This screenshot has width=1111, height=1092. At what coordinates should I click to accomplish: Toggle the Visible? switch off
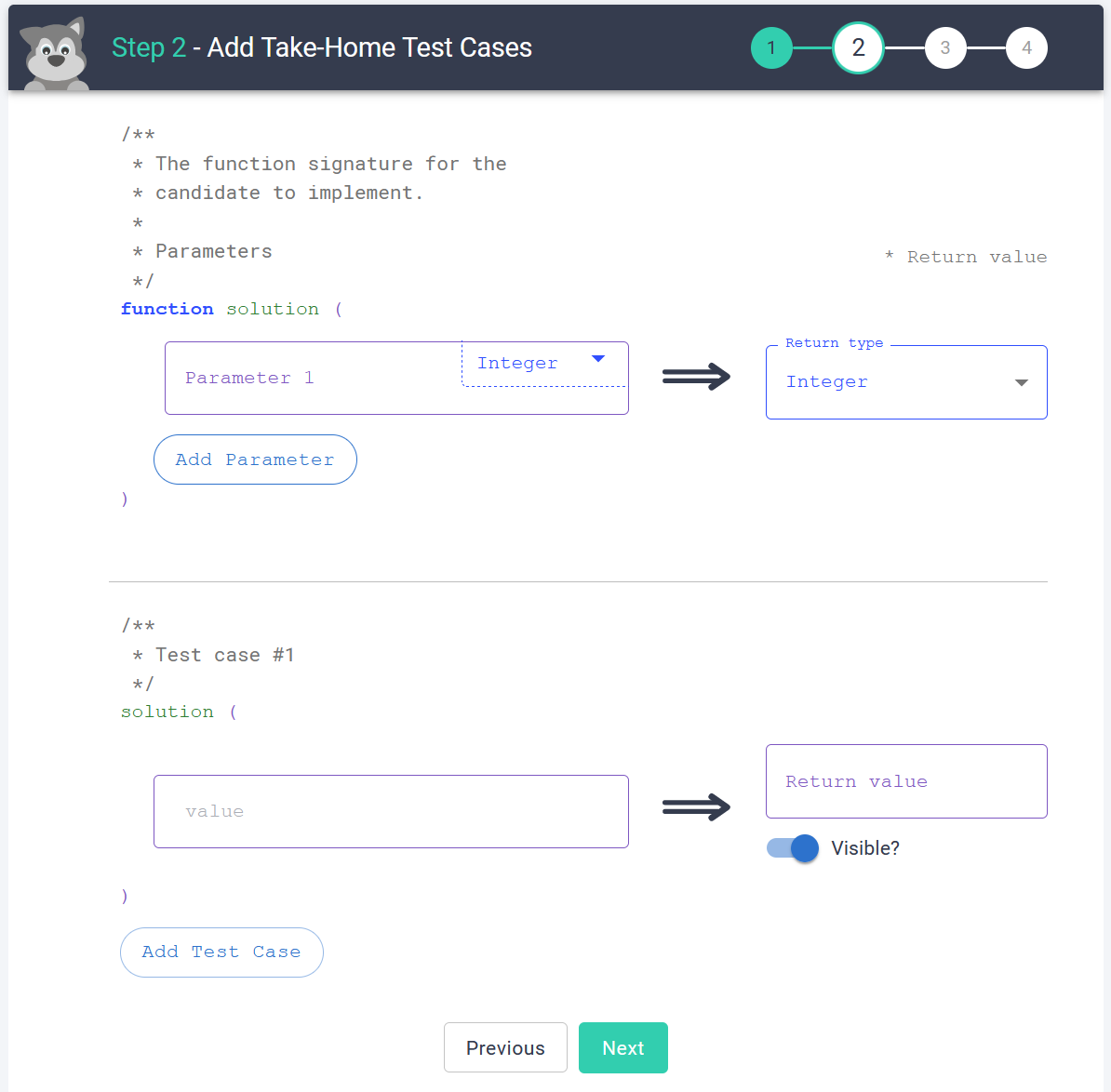click(793, 848)
